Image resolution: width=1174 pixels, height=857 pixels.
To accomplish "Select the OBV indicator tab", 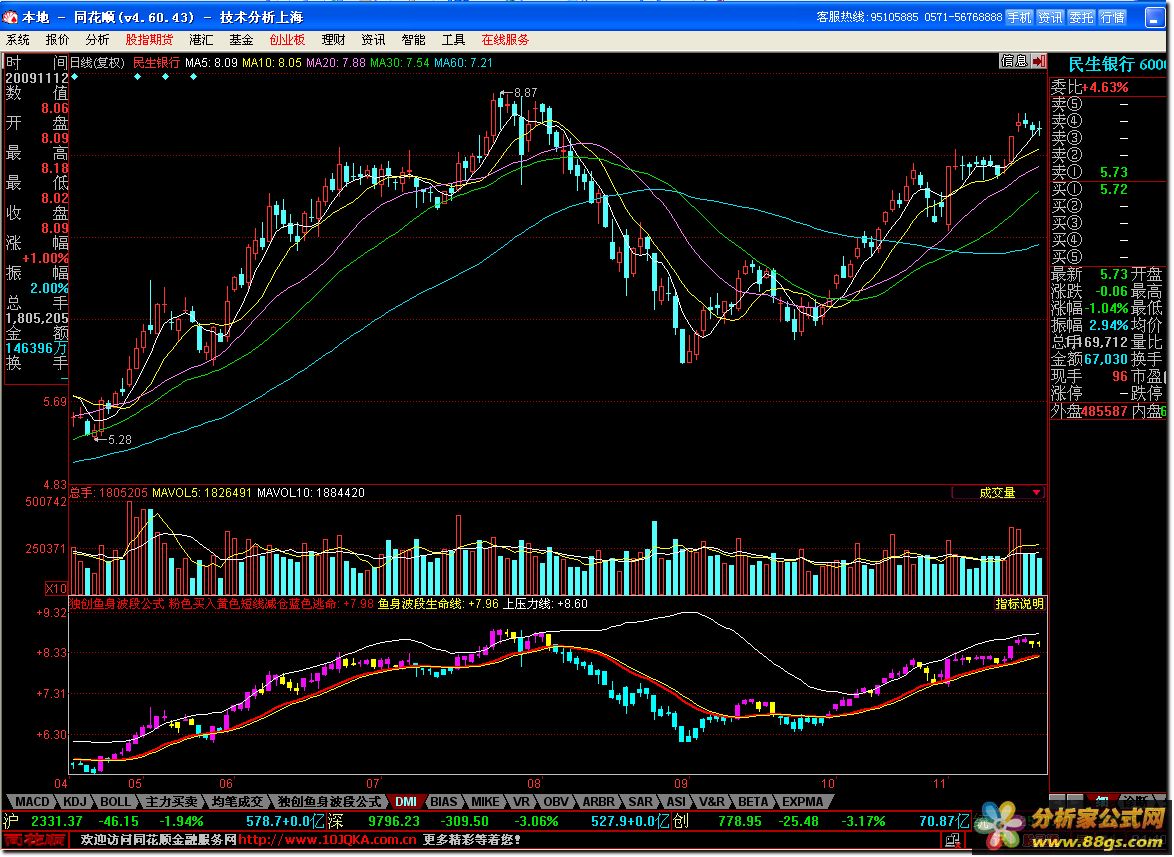I will tap(555, 802).
